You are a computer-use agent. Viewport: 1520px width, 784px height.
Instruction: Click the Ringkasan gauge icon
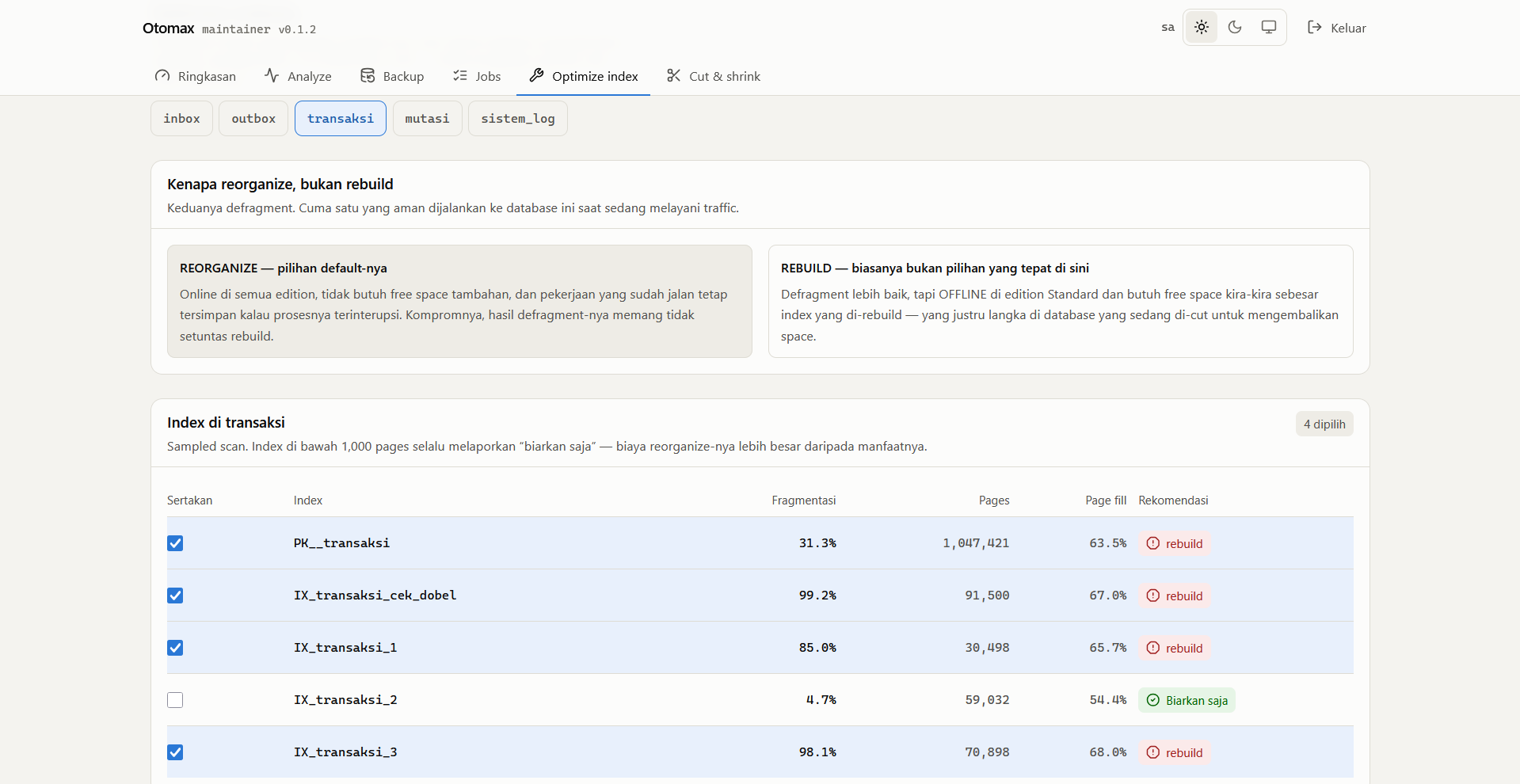pos(162,76)
